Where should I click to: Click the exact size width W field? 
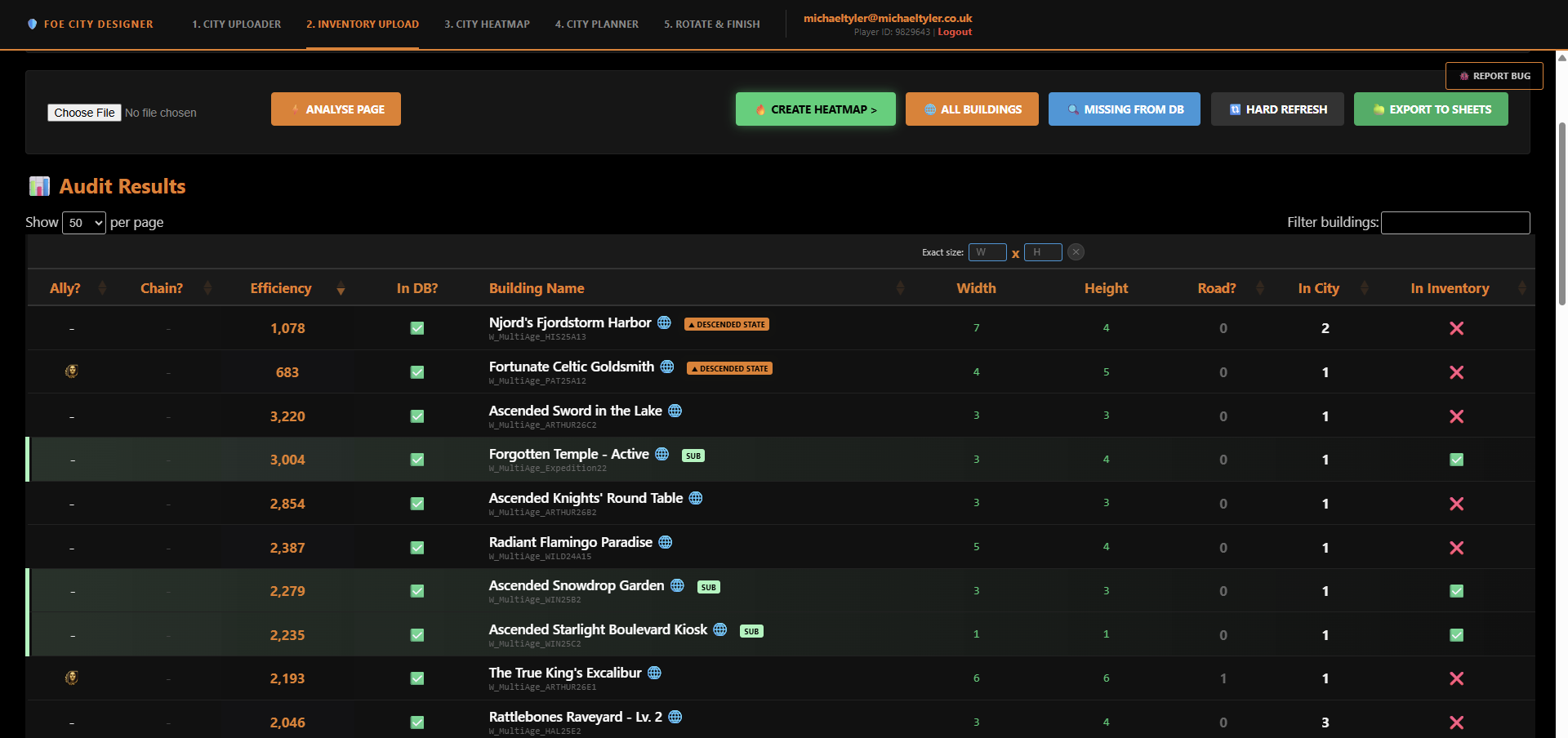(987, 252)
